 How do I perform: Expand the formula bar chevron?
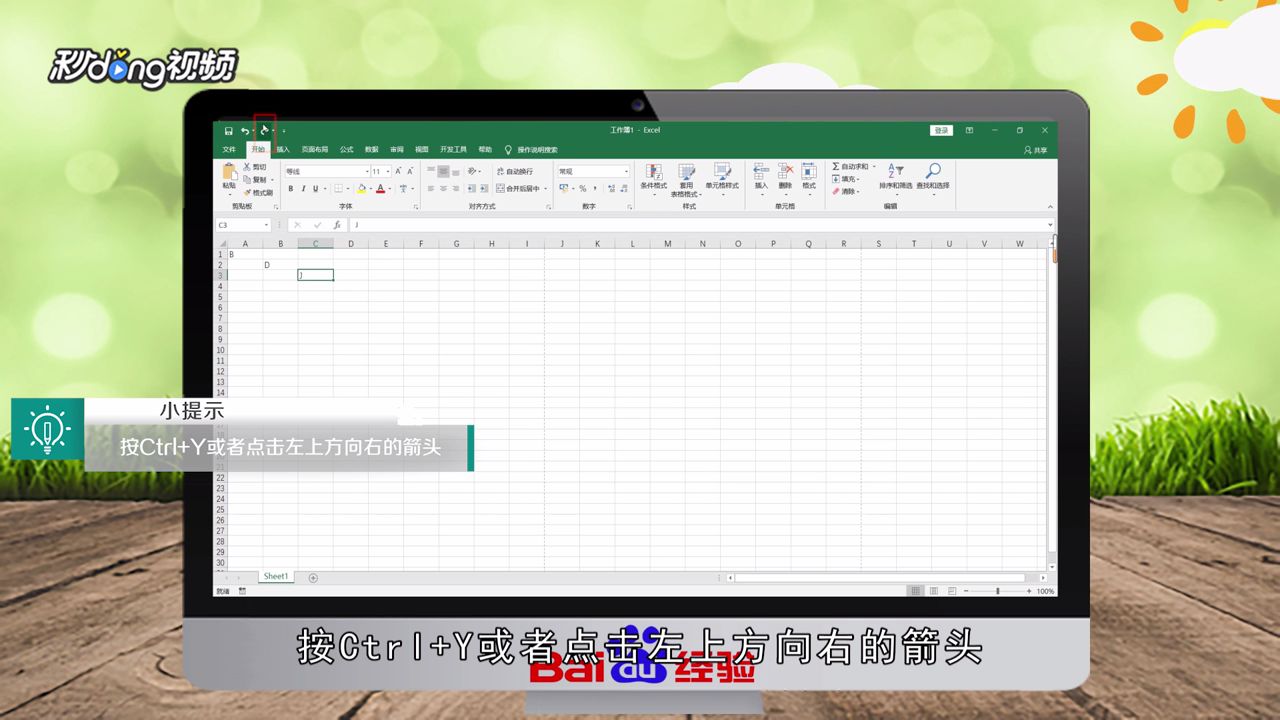coord(1050,225)
